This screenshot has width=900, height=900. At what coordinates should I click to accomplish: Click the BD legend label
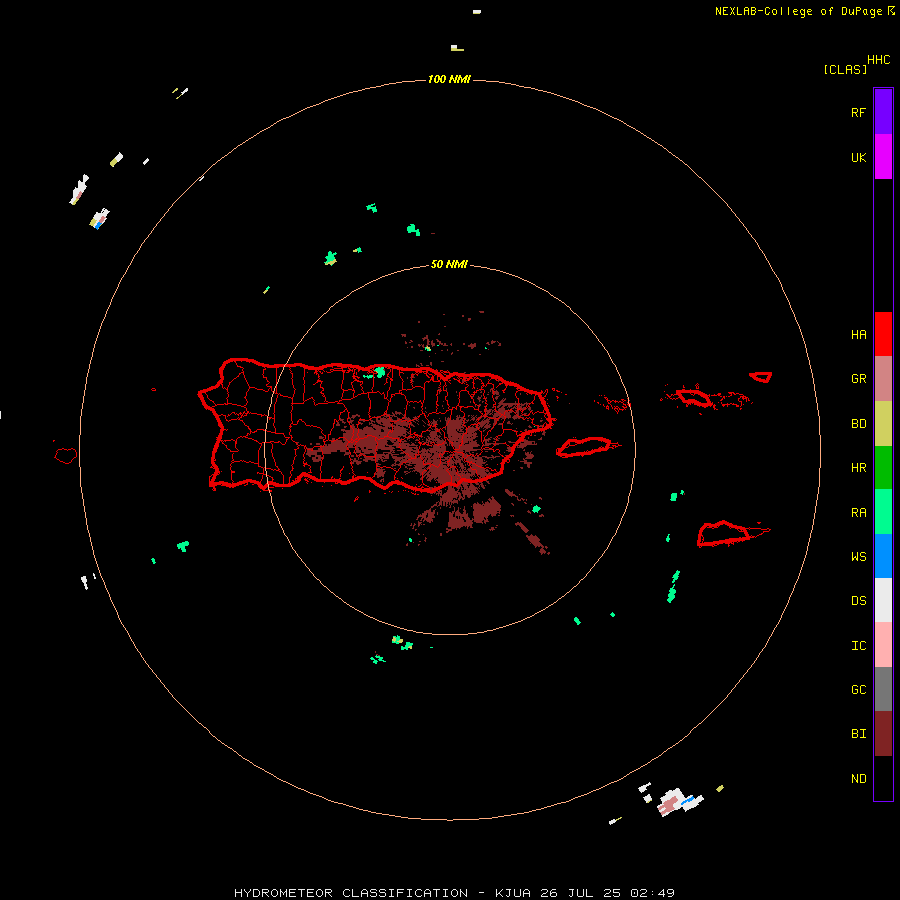(858, 424)
